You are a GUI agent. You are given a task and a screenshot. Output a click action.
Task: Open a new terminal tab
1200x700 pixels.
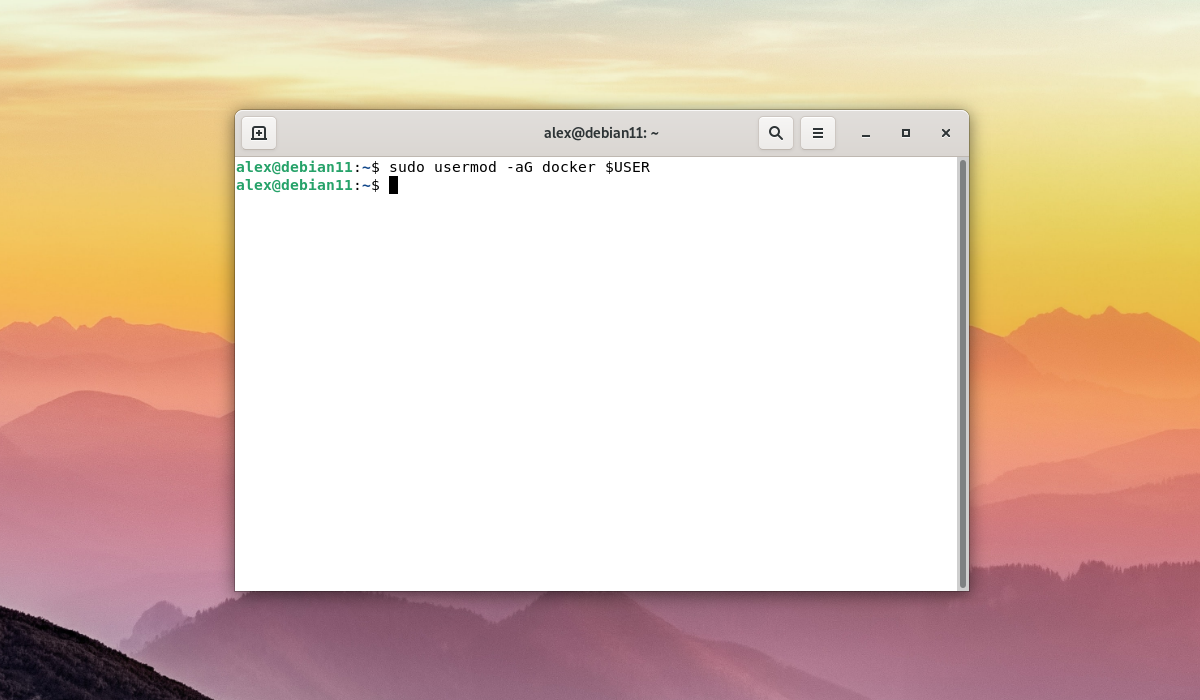coord(259,133)
